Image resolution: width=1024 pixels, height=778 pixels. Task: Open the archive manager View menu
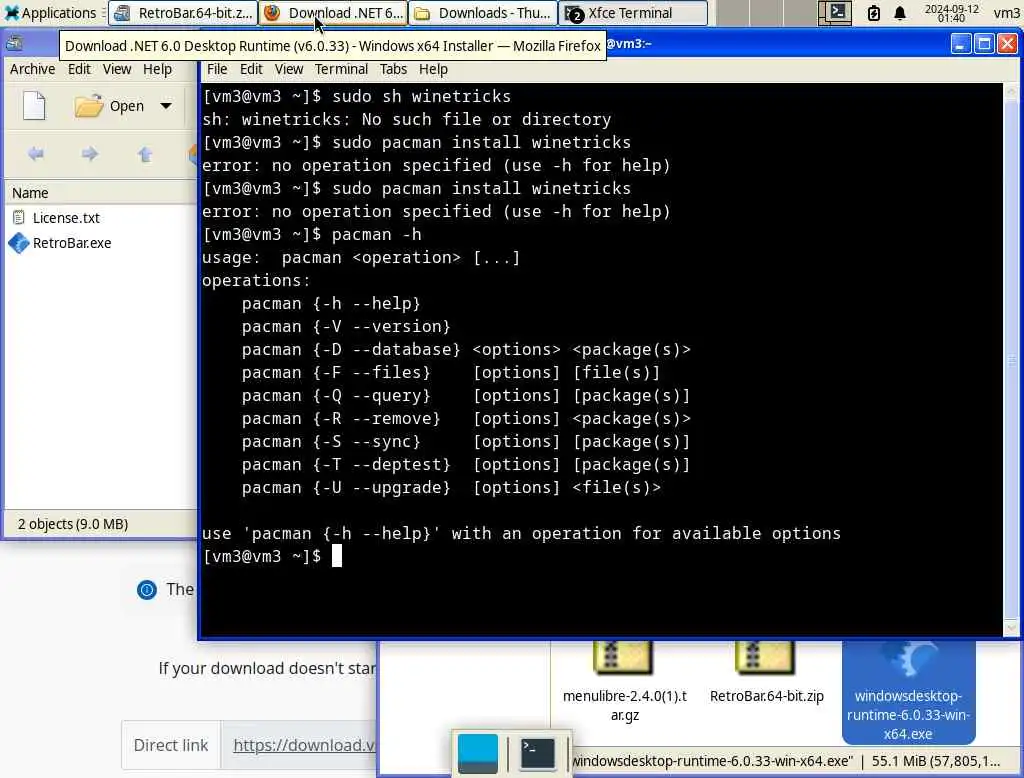[117, 69]
